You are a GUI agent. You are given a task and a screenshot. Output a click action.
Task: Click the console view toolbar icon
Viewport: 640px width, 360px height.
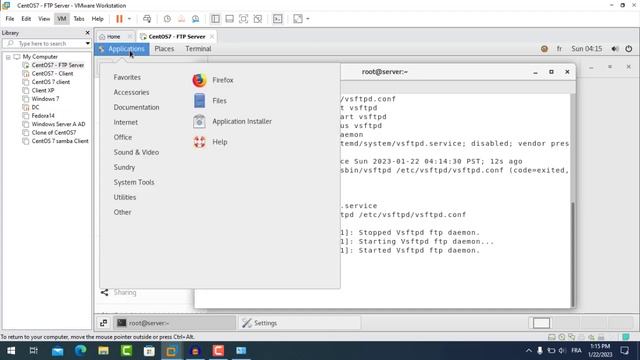[278, 19]
